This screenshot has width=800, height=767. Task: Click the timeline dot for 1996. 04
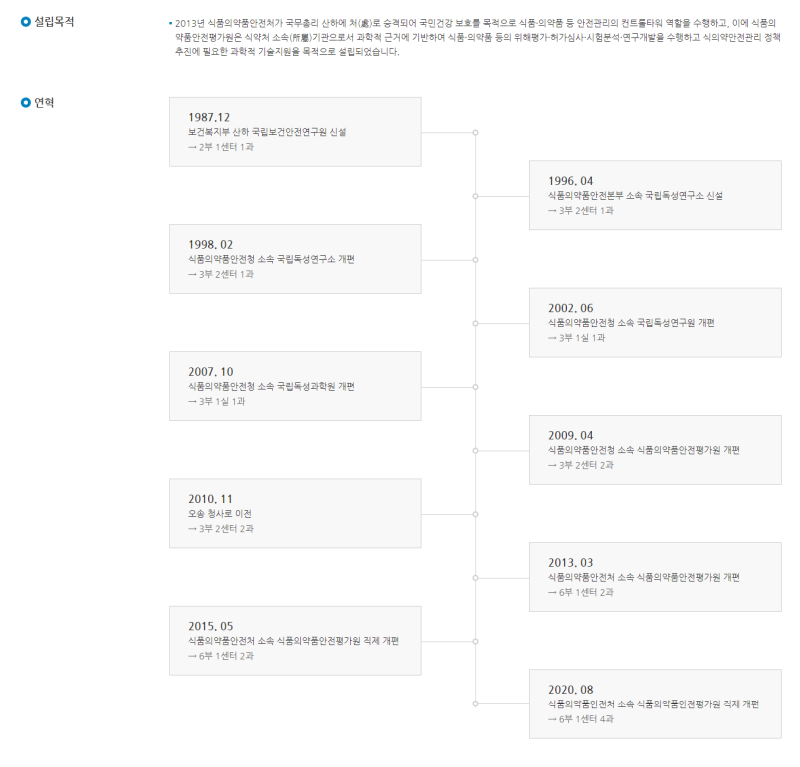click(x=475, y=196)
